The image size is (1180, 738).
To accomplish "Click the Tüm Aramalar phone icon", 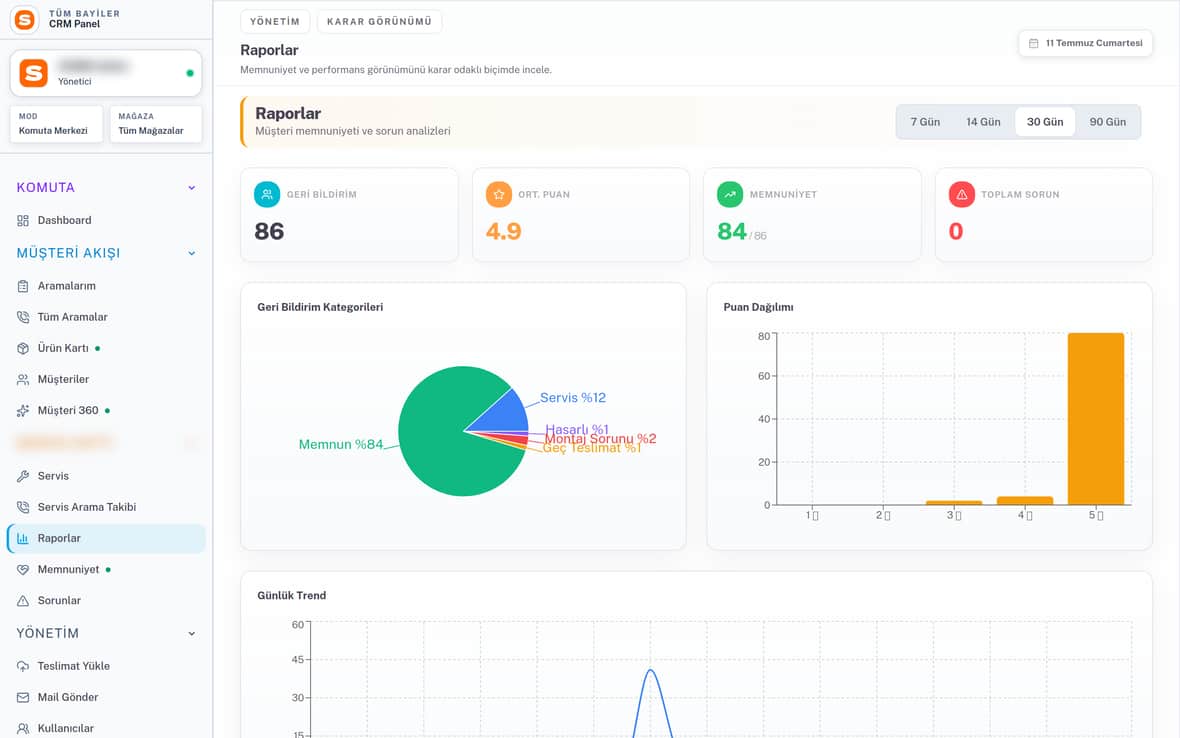I will (x=23, y=317).
